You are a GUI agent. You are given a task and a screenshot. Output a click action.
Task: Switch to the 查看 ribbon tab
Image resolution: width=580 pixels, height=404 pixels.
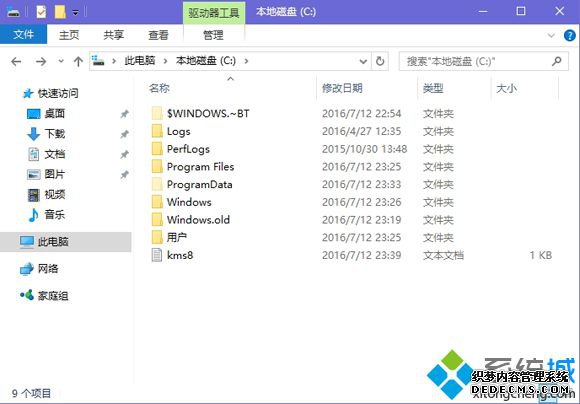(158, 35)
